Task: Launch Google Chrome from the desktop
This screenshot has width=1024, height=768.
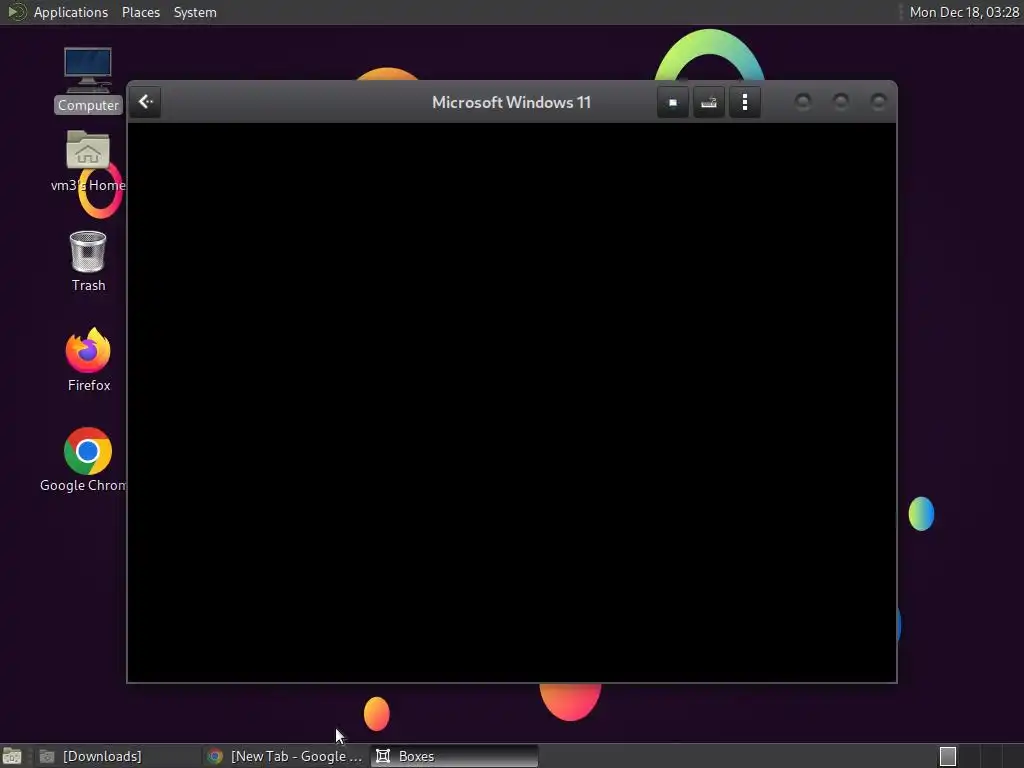Action: pyautogui.click(x=85, y=460)
